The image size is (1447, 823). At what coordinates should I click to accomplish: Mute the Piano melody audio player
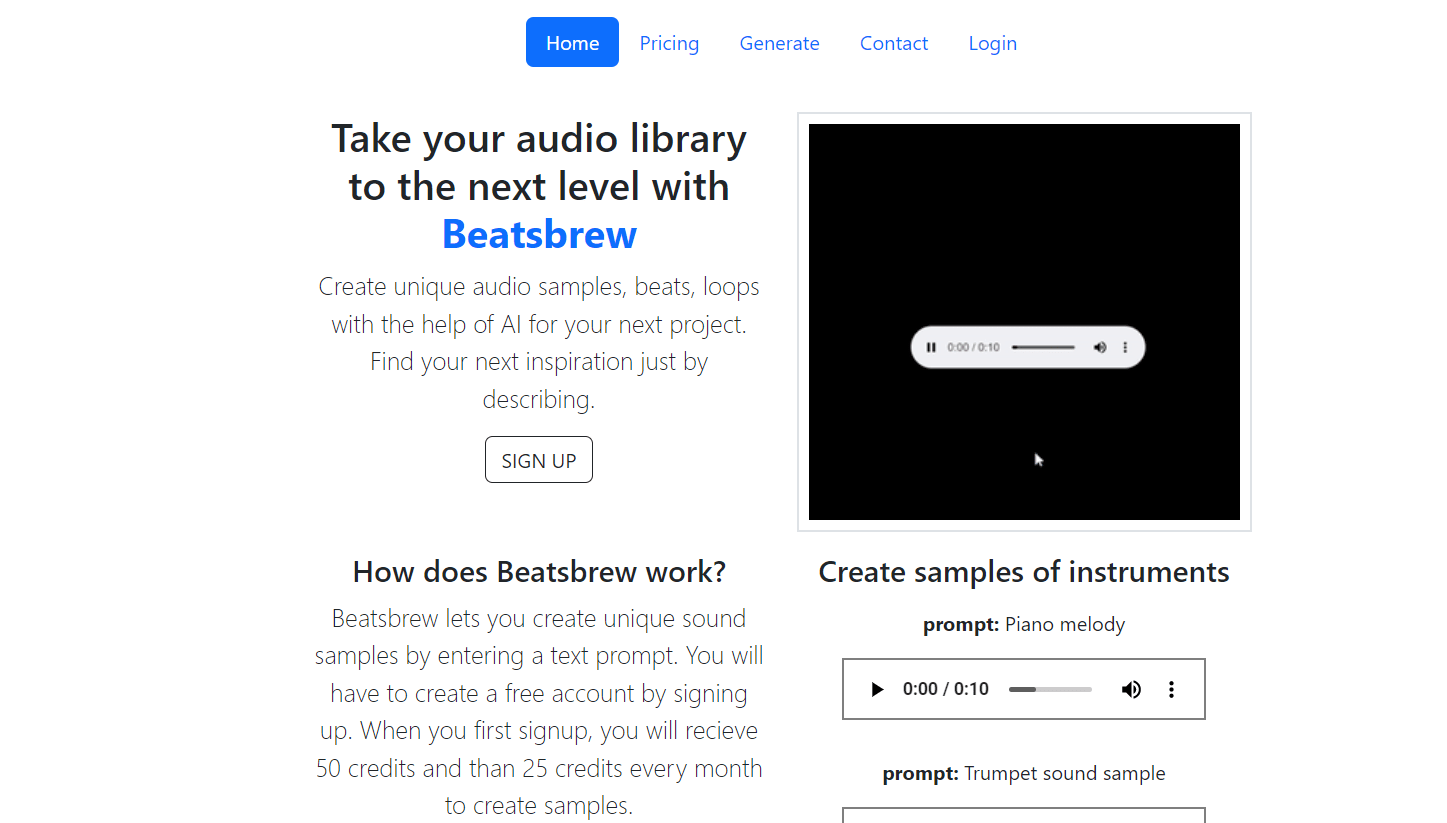pos(1131,689)
